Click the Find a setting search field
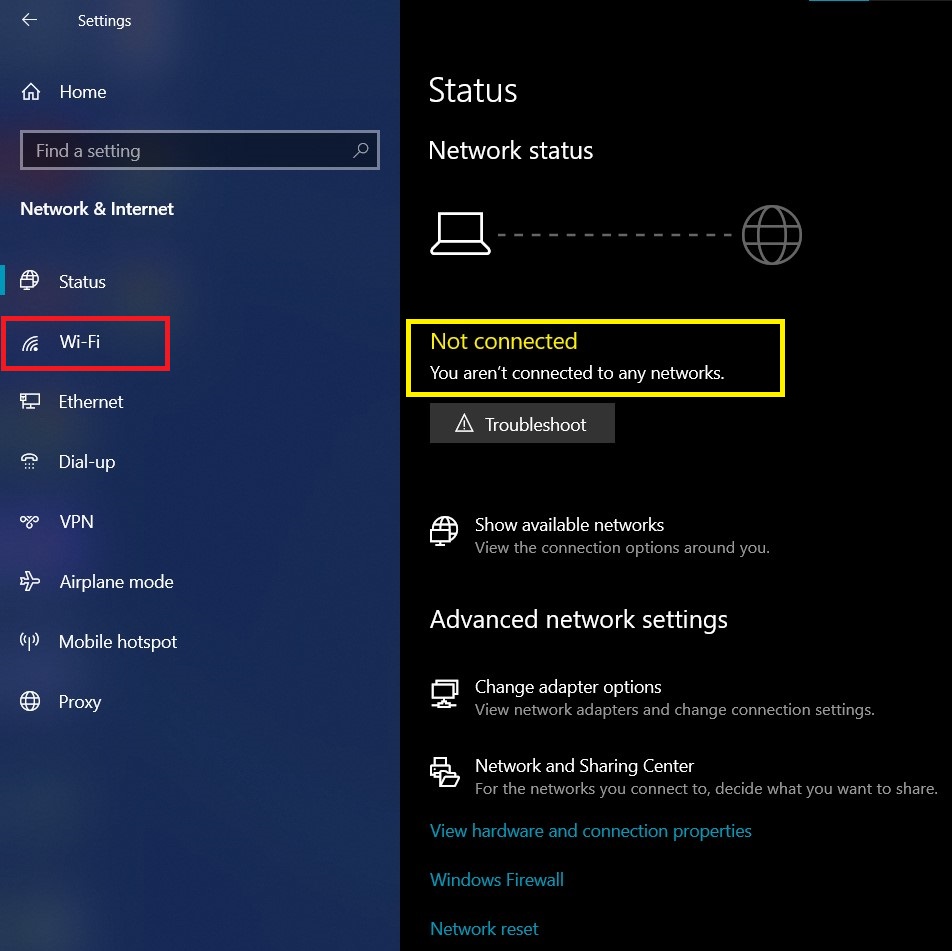 click(x=200, y=150)
